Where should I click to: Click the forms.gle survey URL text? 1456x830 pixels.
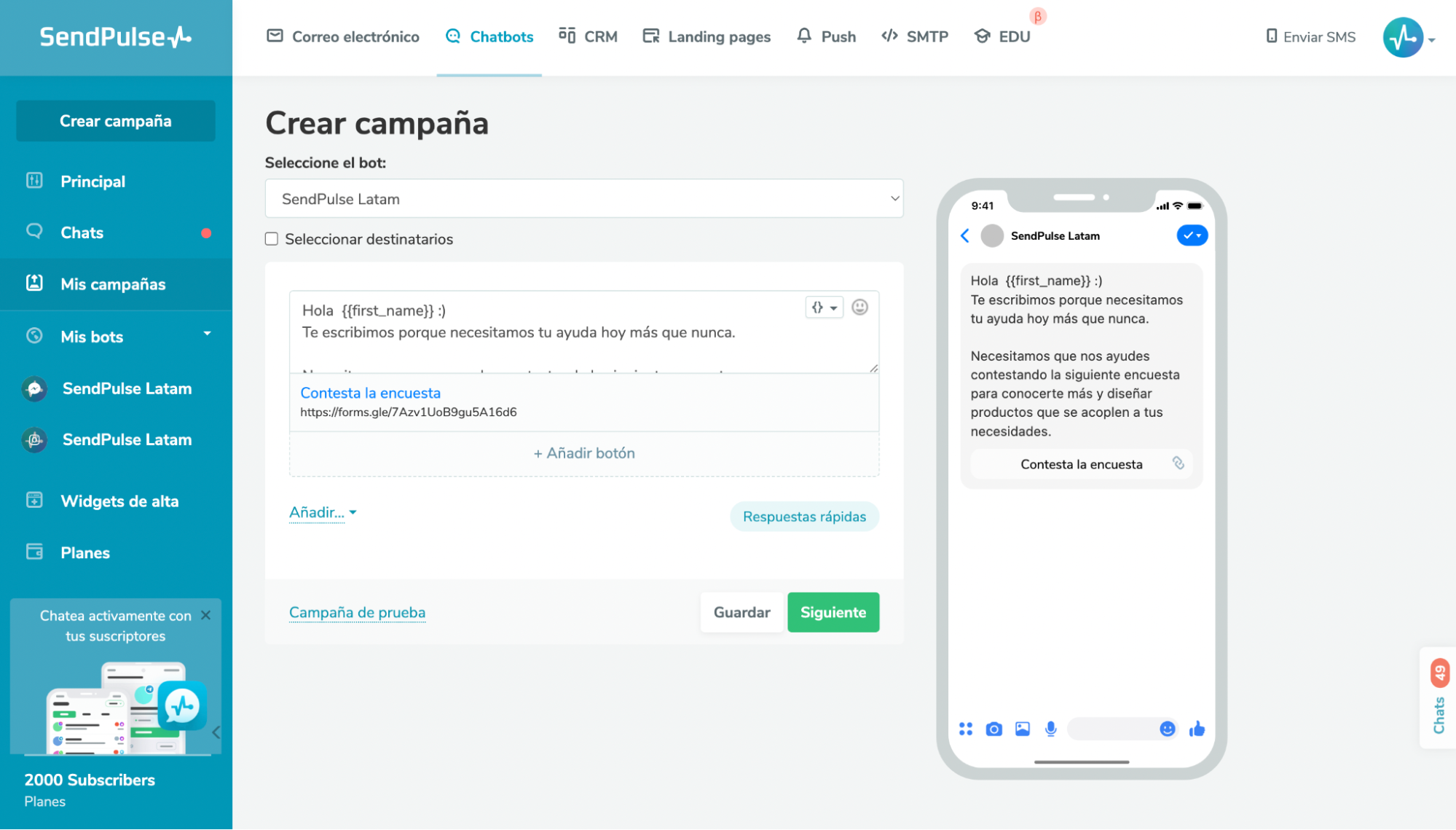408,412
